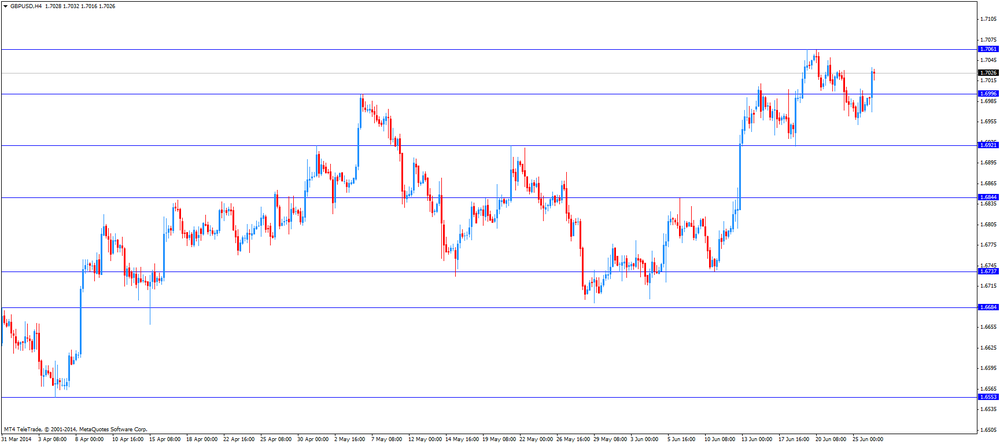The height and width of the screenshot is (444, 1000).
Task: Select the 1.6553 horizontal line price label
Action: [987, 397]
